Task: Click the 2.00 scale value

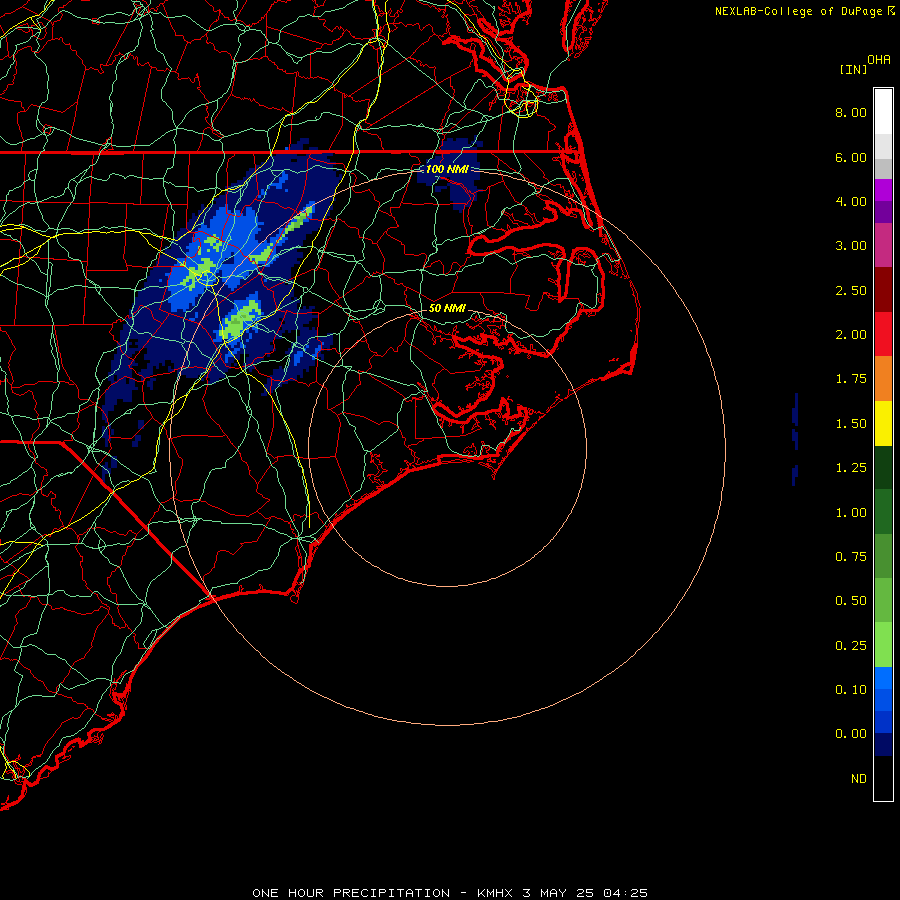Action: (851, 335)
